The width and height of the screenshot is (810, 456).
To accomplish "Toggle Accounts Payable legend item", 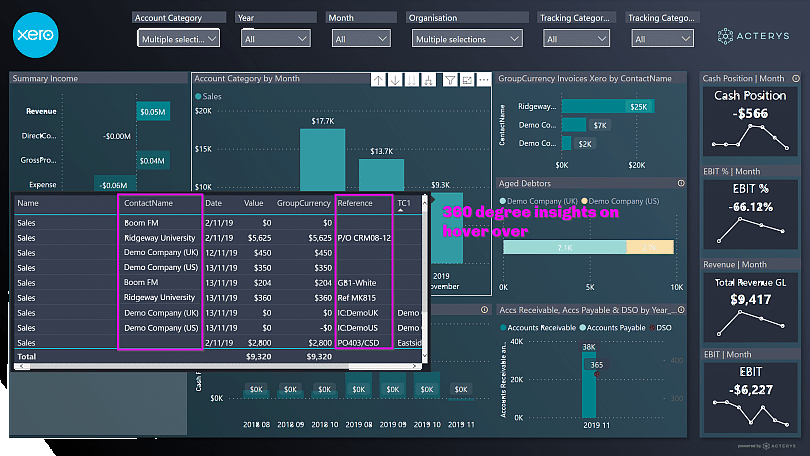I will 613,328.
